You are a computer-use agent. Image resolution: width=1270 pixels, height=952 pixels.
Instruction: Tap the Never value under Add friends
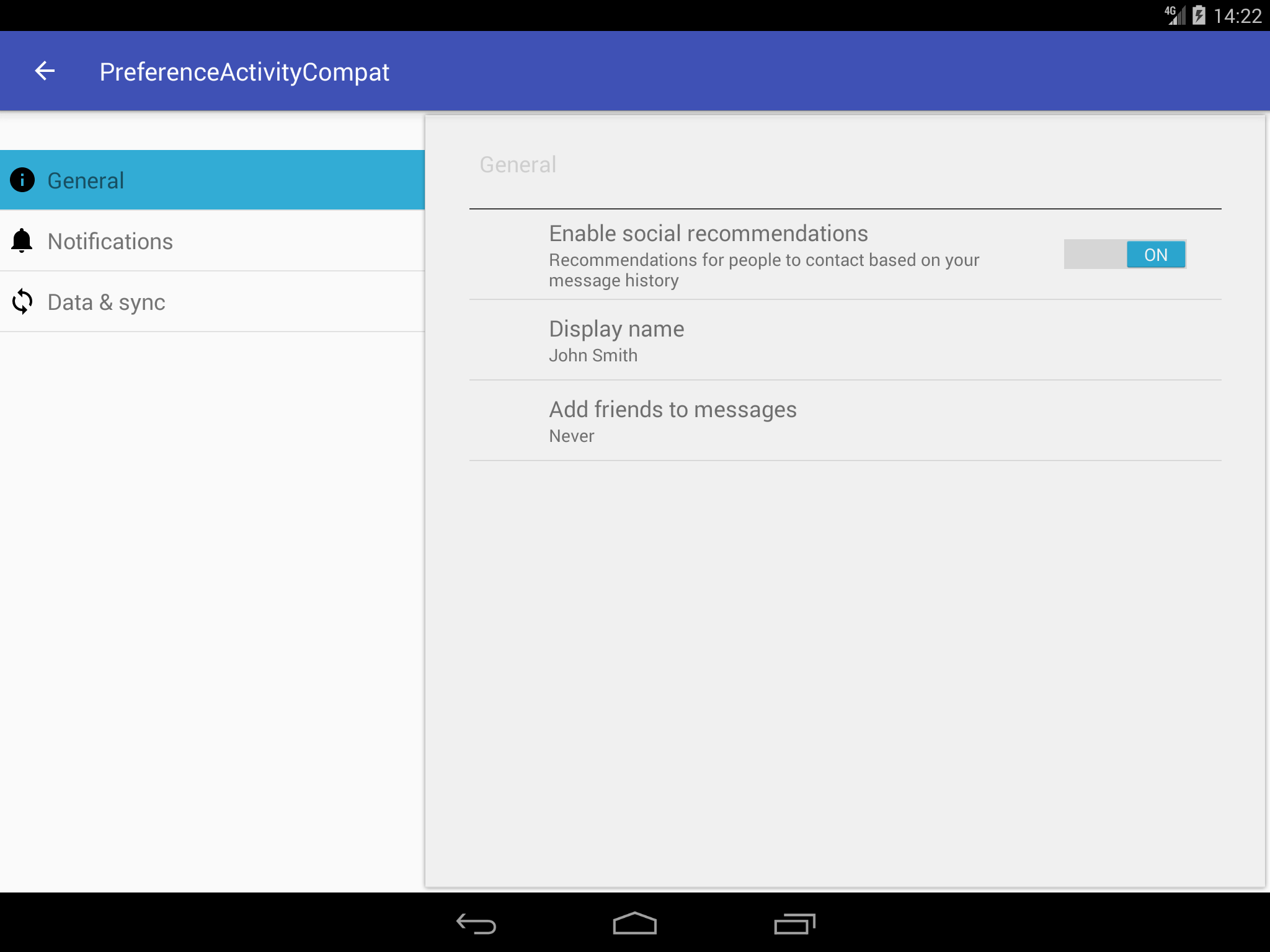click(571, 436)
